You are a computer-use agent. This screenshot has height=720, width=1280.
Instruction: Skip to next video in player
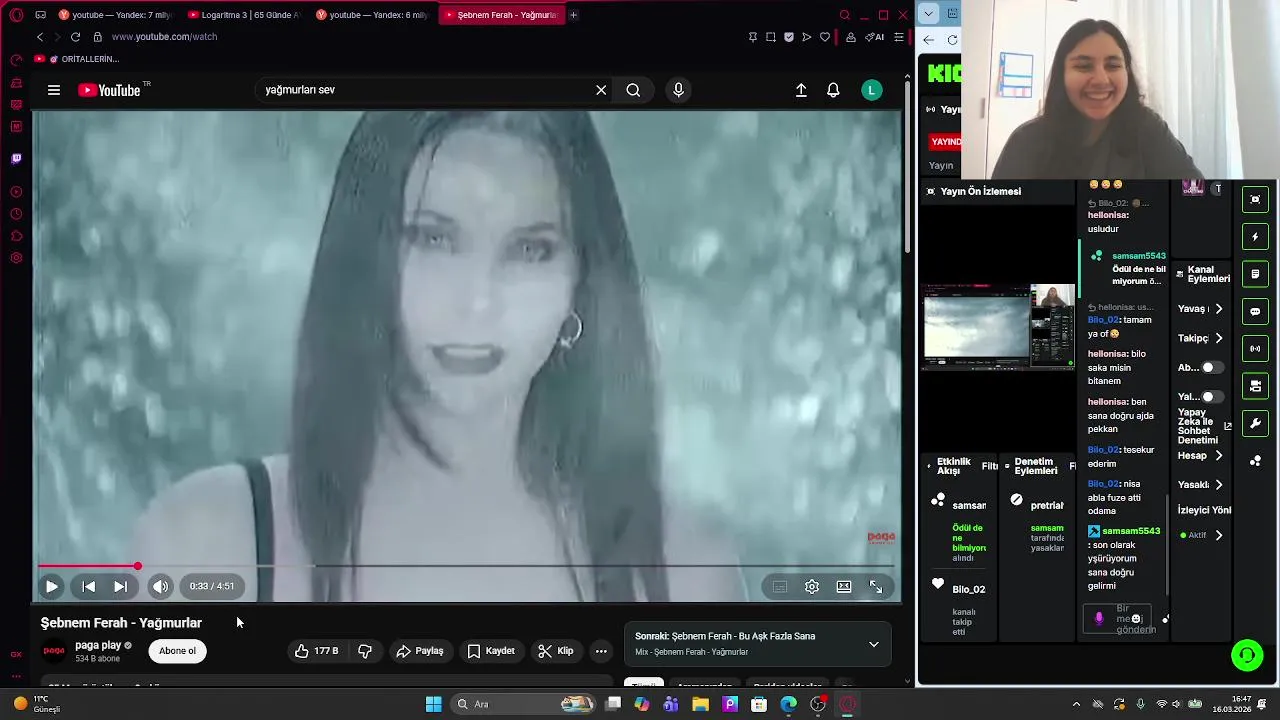(x=120, y=587)
